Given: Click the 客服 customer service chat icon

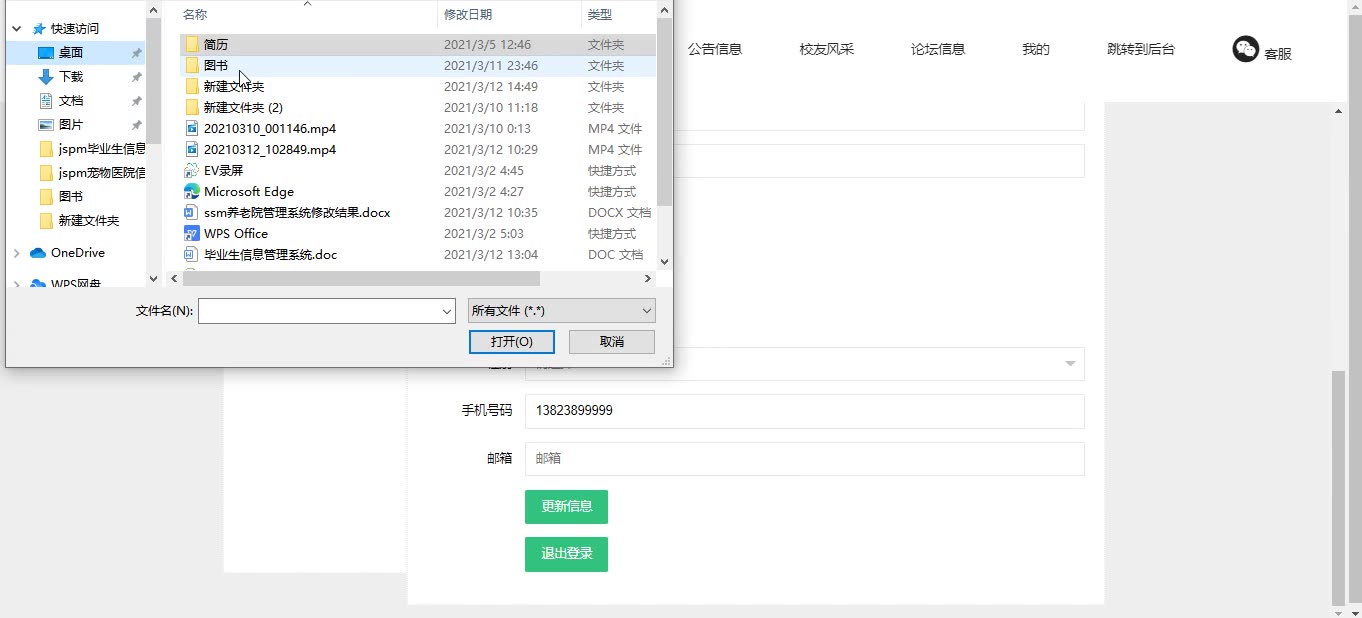Looking at the screenshot, I should (x=1245, y=47).
